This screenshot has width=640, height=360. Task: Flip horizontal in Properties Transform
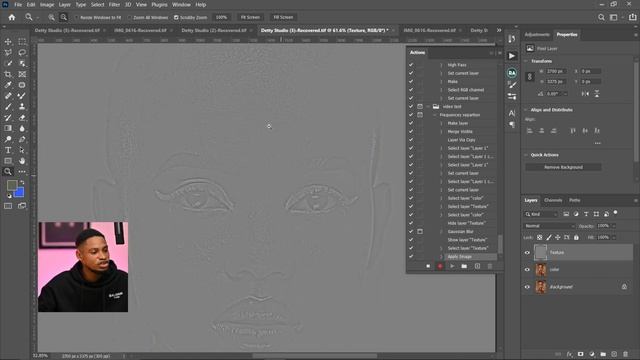pos(585,94)
